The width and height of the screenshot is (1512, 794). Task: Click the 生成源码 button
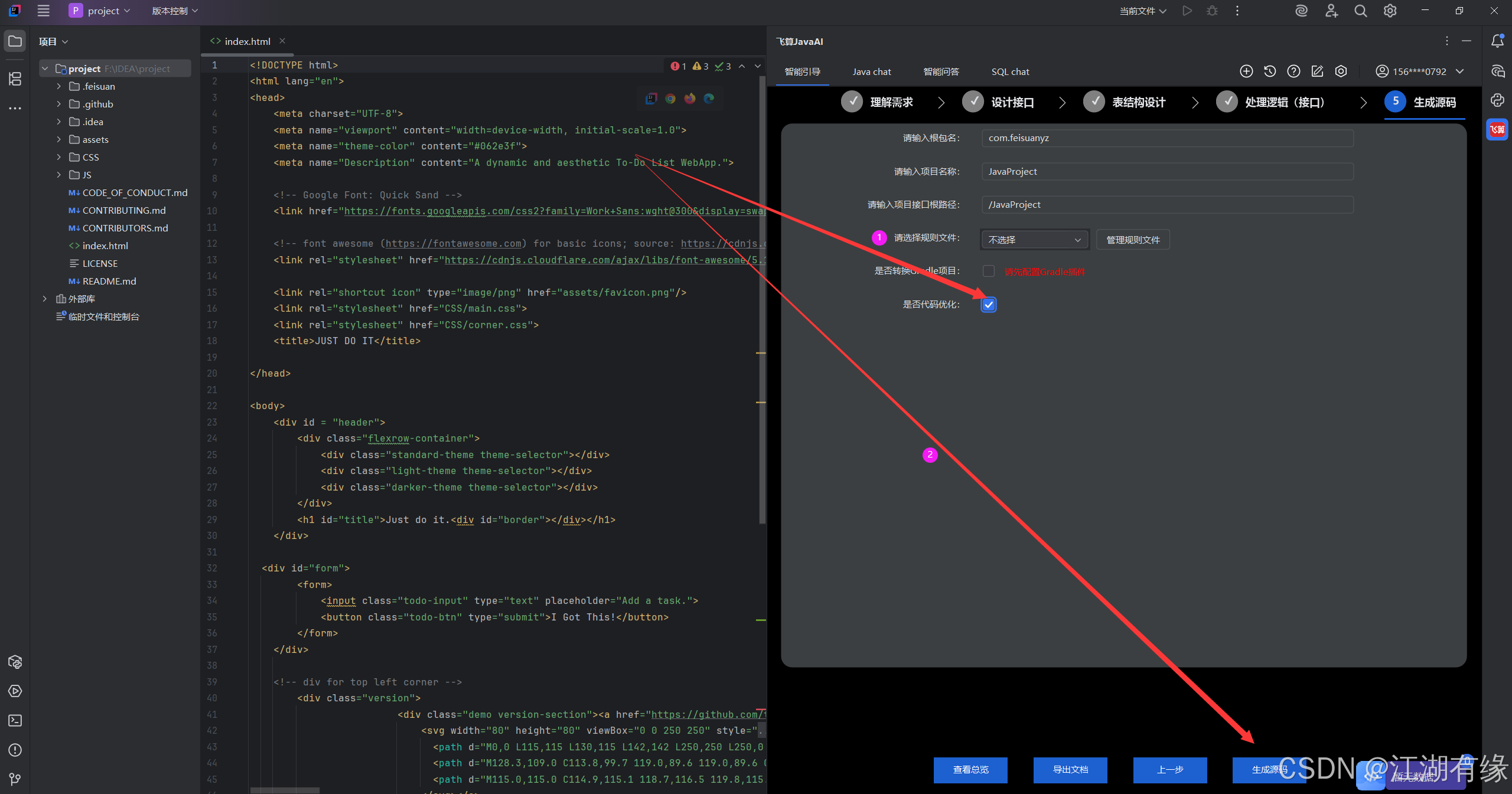pyautogui.click(x=1269, y=770)
